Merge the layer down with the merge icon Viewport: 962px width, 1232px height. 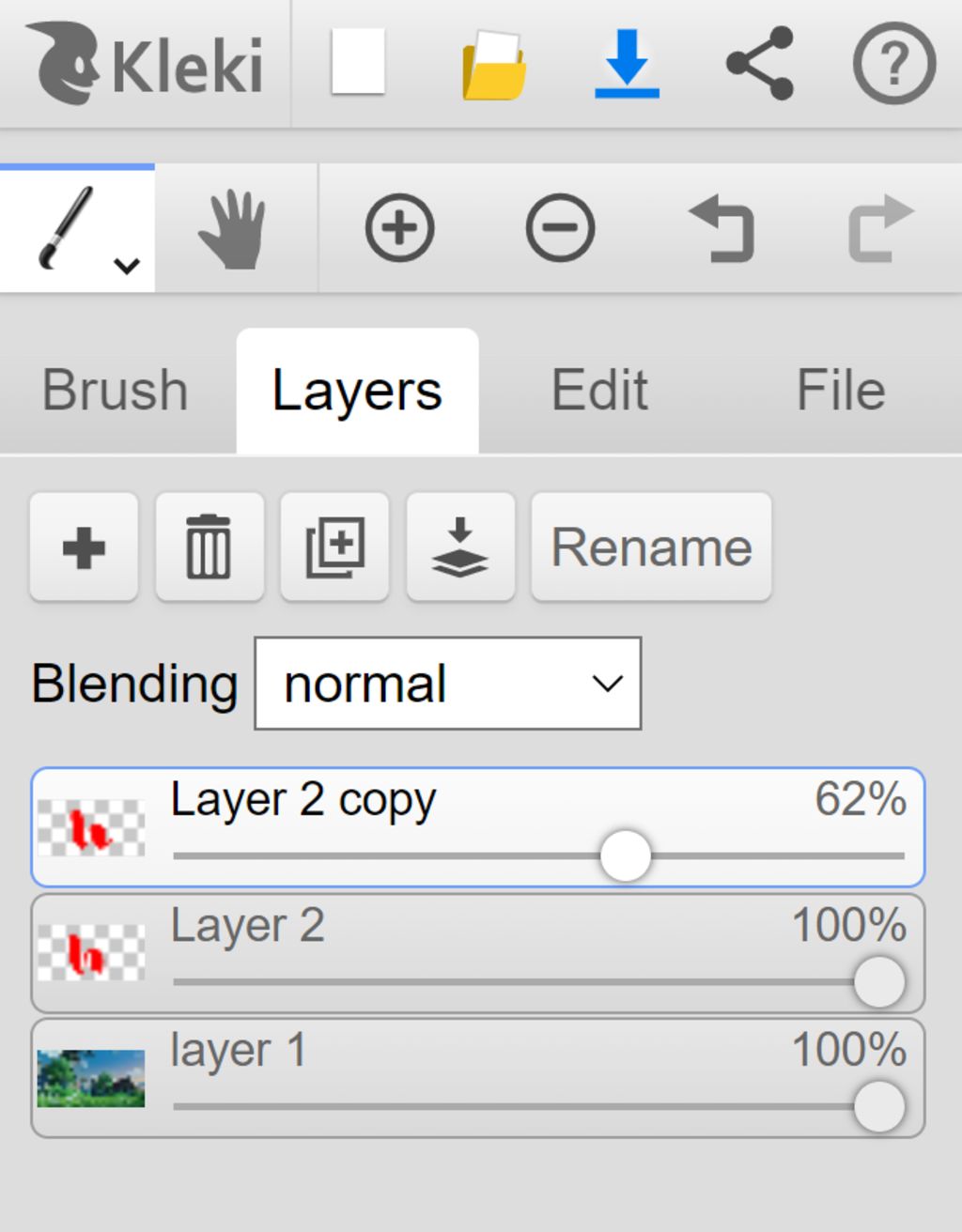tap(460, 547)
